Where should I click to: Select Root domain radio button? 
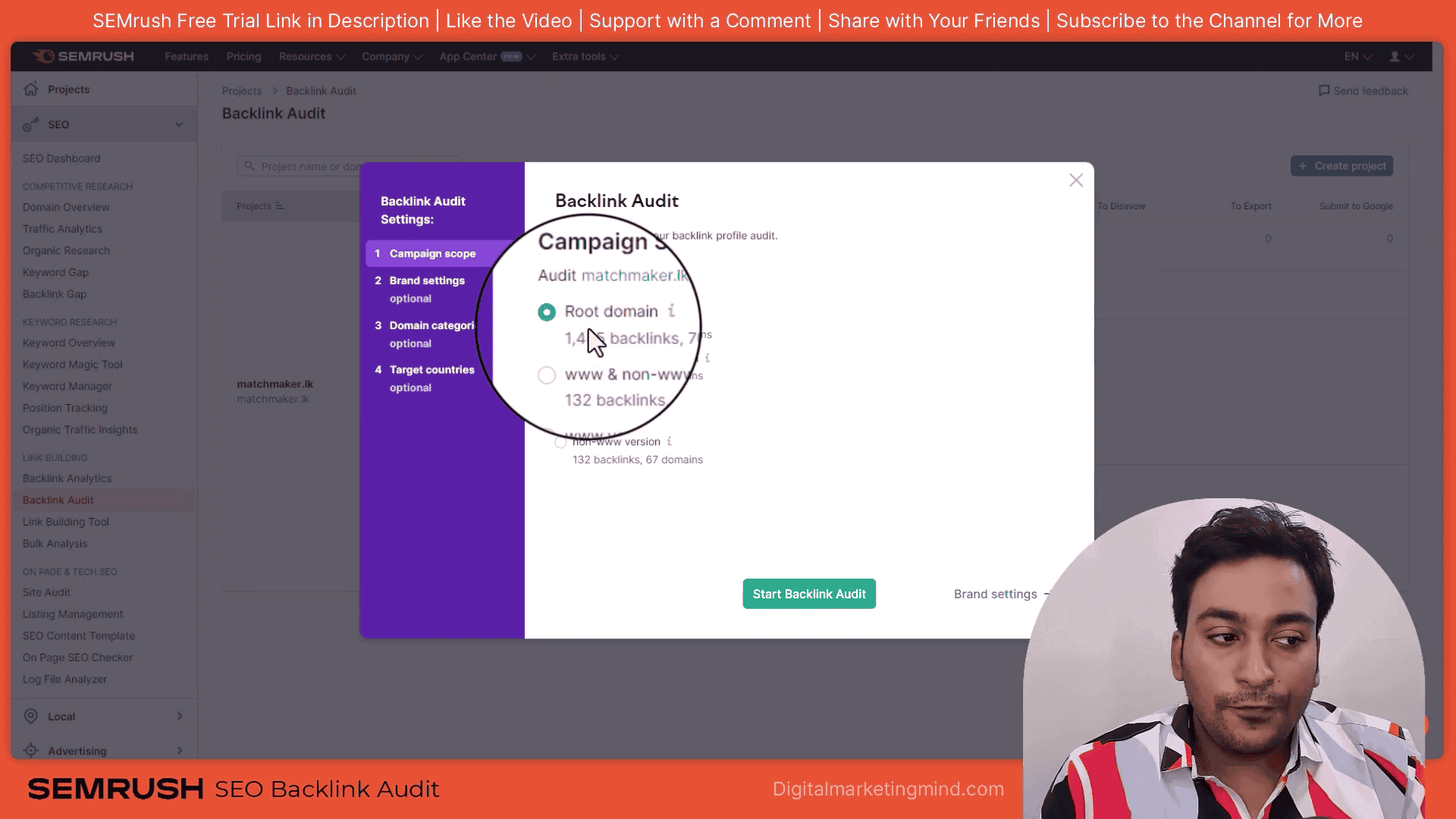tap(546, 311)
